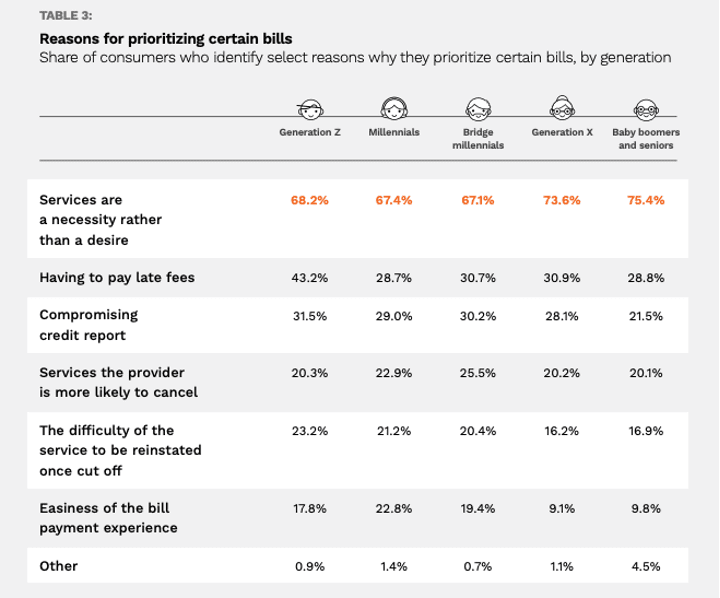Click the Bridge millennials face icon
This screenshot has width=720, height=598.
(x=477, y=107)
